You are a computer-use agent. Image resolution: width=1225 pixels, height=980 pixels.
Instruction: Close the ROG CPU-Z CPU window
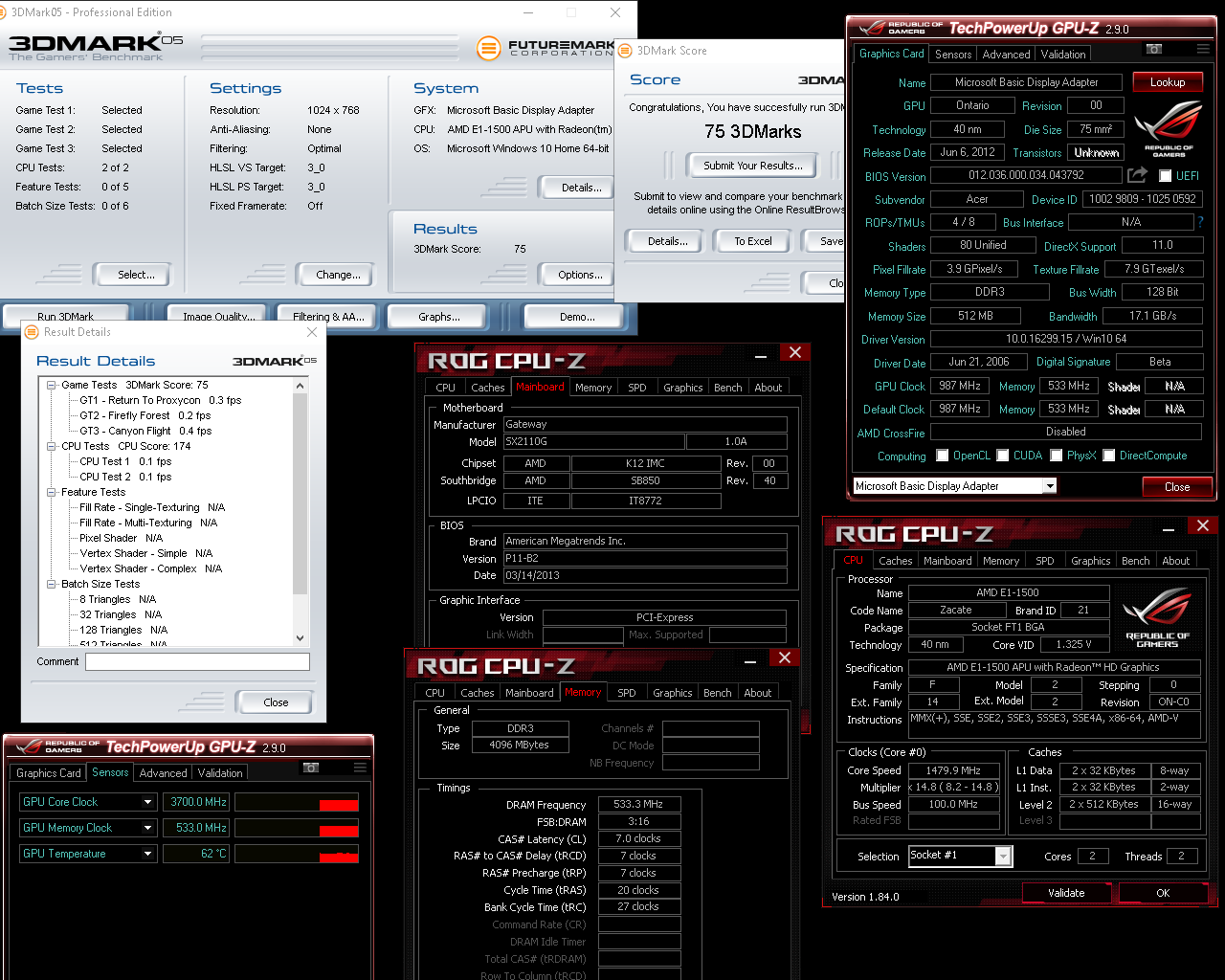(x=1203, y=525)
